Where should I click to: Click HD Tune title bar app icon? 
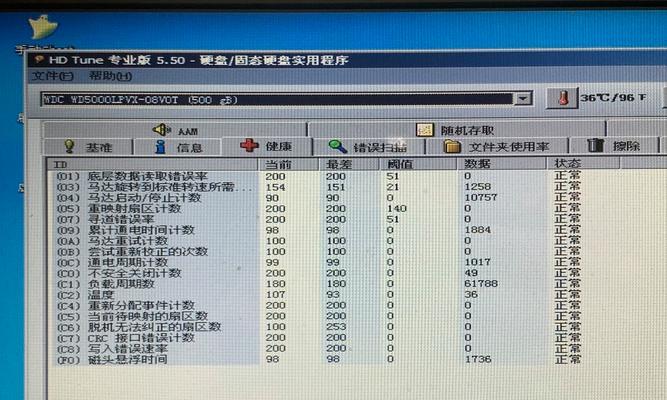[39, 60]
